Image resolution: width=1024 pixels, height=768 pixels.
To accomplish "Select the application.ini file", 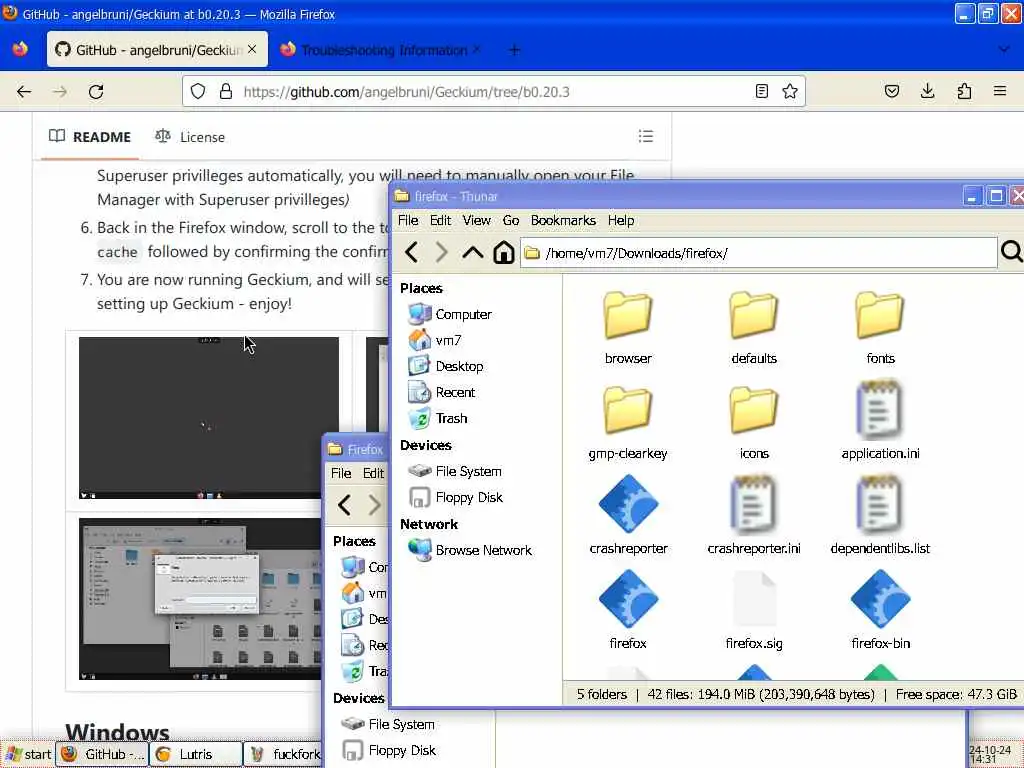I will [880, 421].
